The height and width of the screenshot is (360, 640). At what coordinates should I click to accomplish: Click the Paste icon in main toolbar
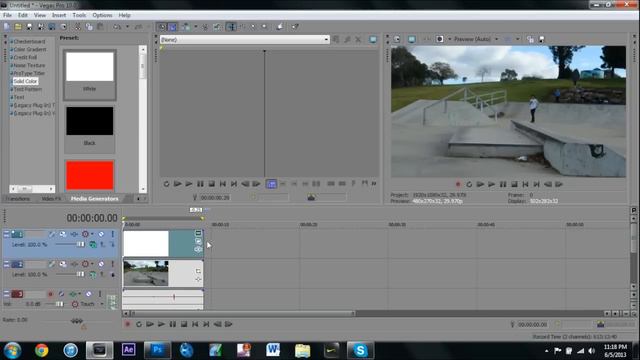100,27
